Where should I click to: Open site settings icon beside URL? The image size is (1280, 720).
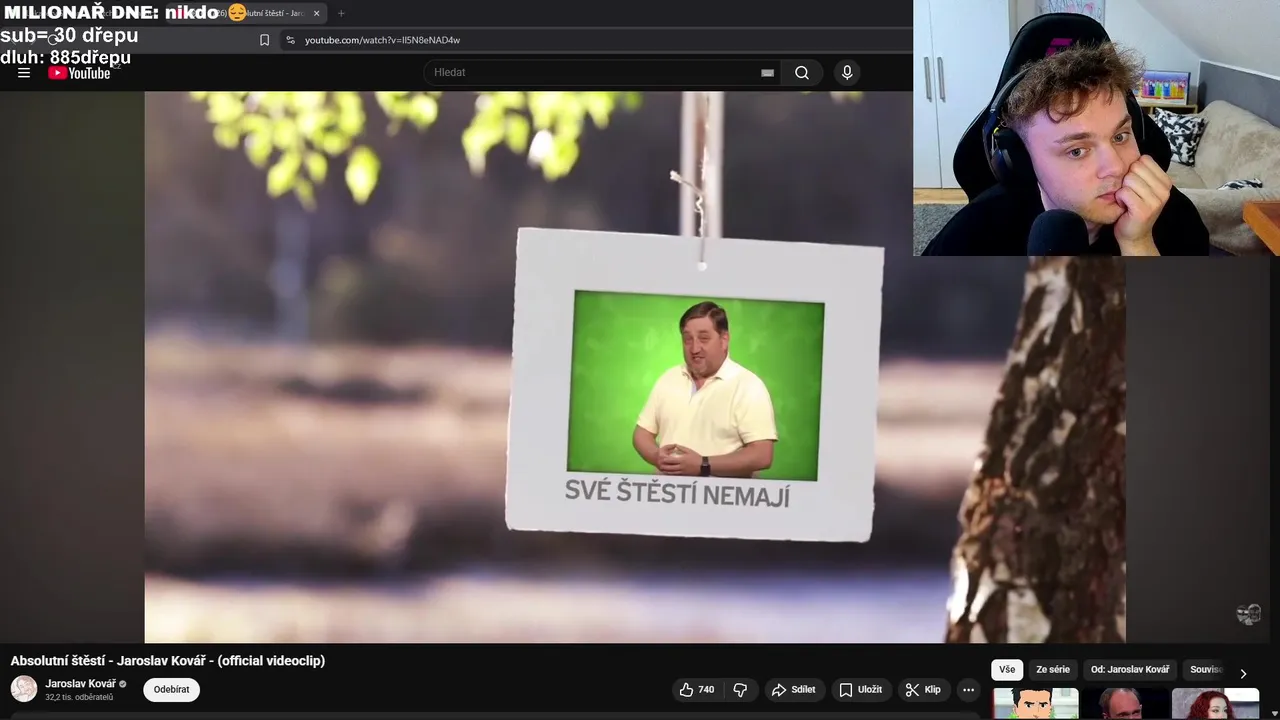click(290, 40)
